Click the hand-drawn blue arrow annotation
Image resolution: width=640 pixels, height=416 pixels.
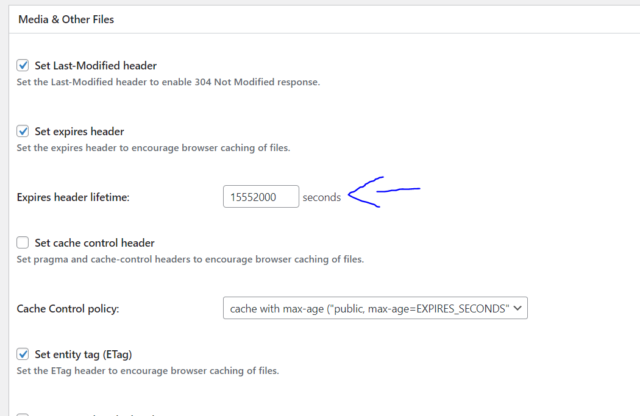pos(385,191)
